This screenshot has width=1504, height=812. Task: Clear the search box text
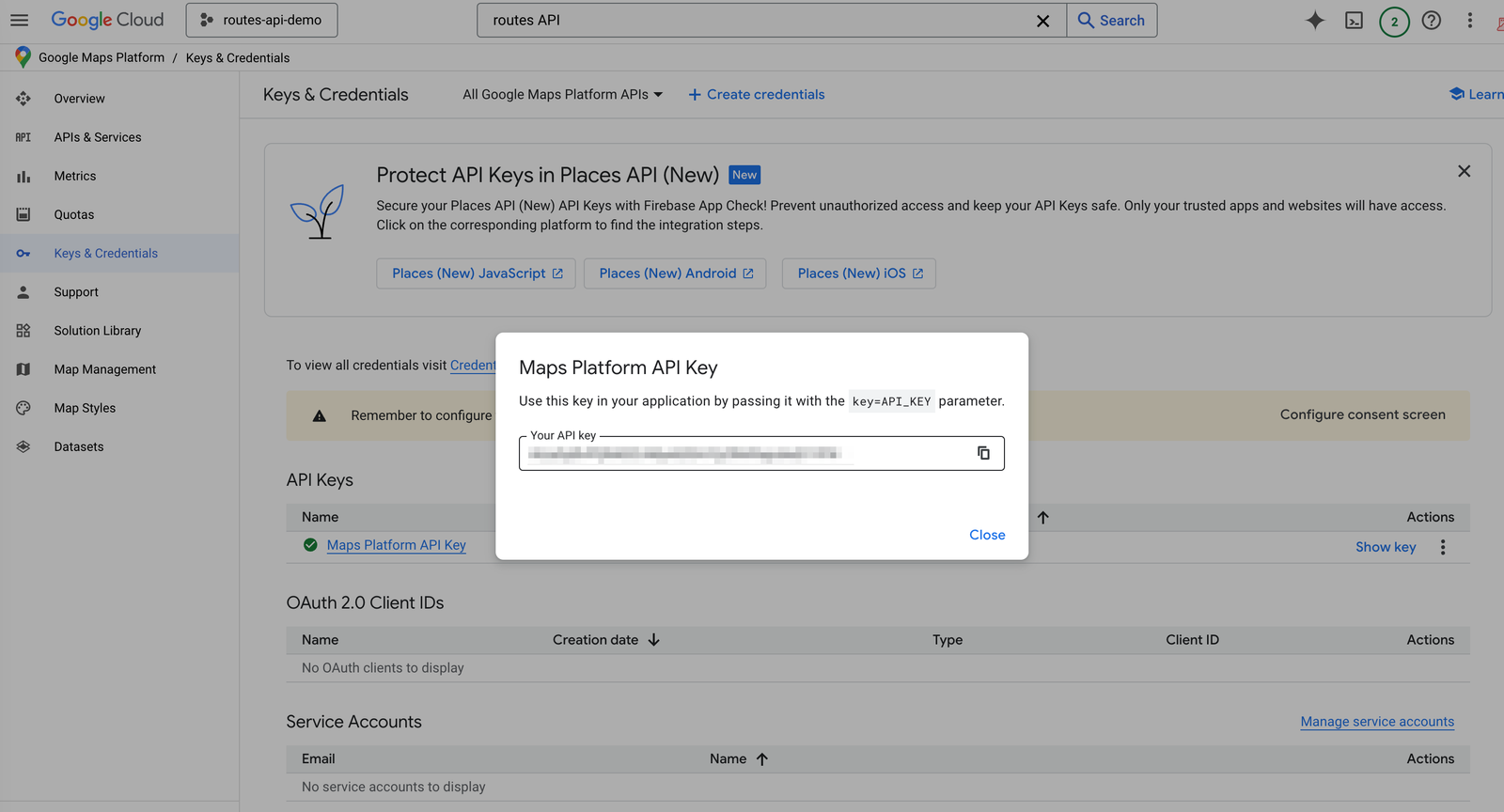point(1042,21)
